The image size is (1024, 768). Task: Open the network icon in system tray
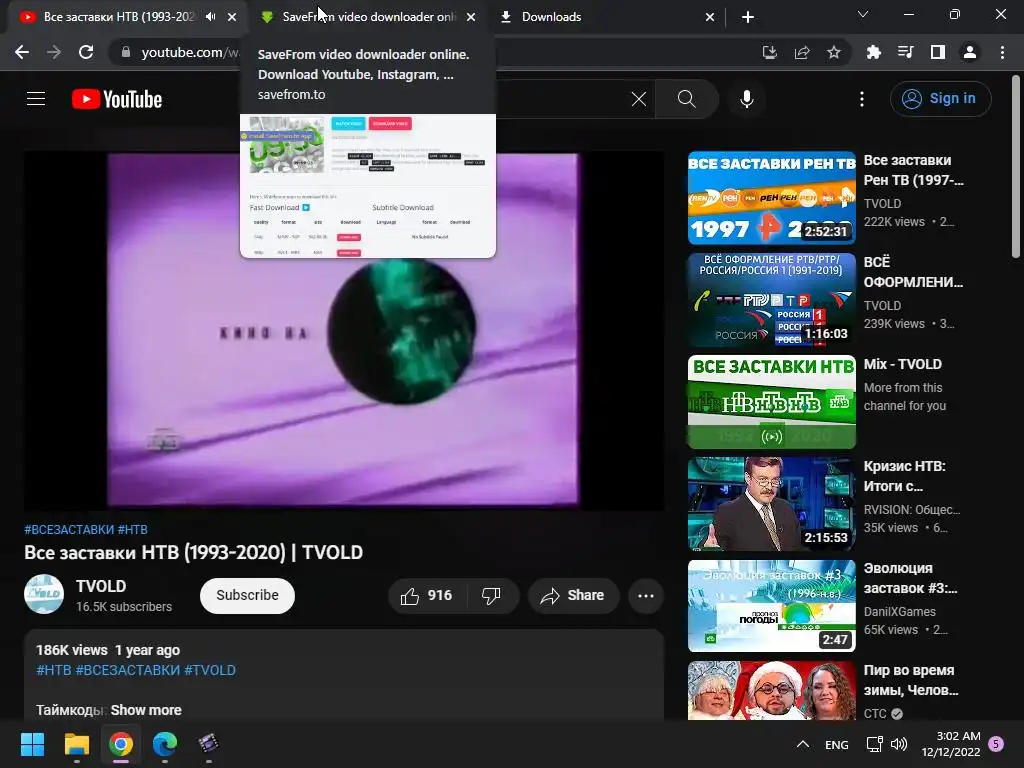point(874,744)
